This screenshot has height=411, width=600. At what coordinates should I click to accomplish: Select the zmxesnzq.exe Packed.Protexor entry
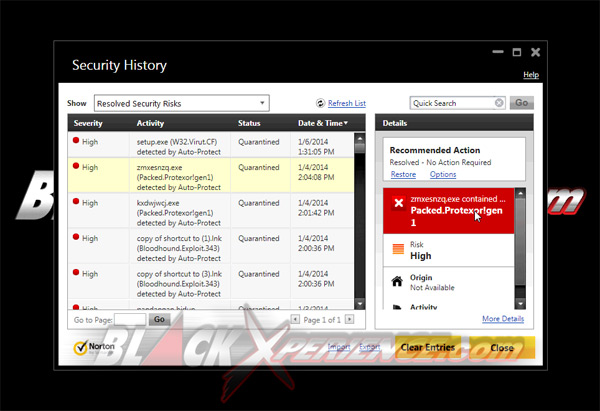pyautogui.click(x=211, y=175)
